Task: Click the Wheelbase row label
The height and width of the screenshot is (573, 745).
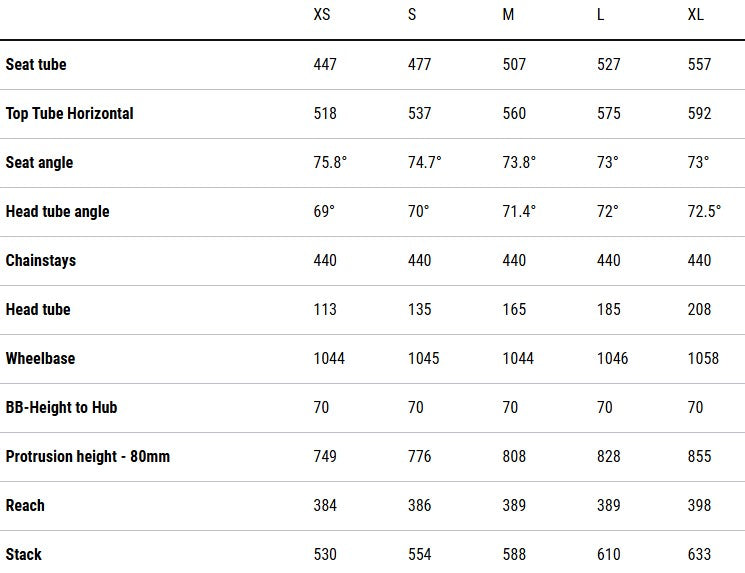Action: pos(40,358)
